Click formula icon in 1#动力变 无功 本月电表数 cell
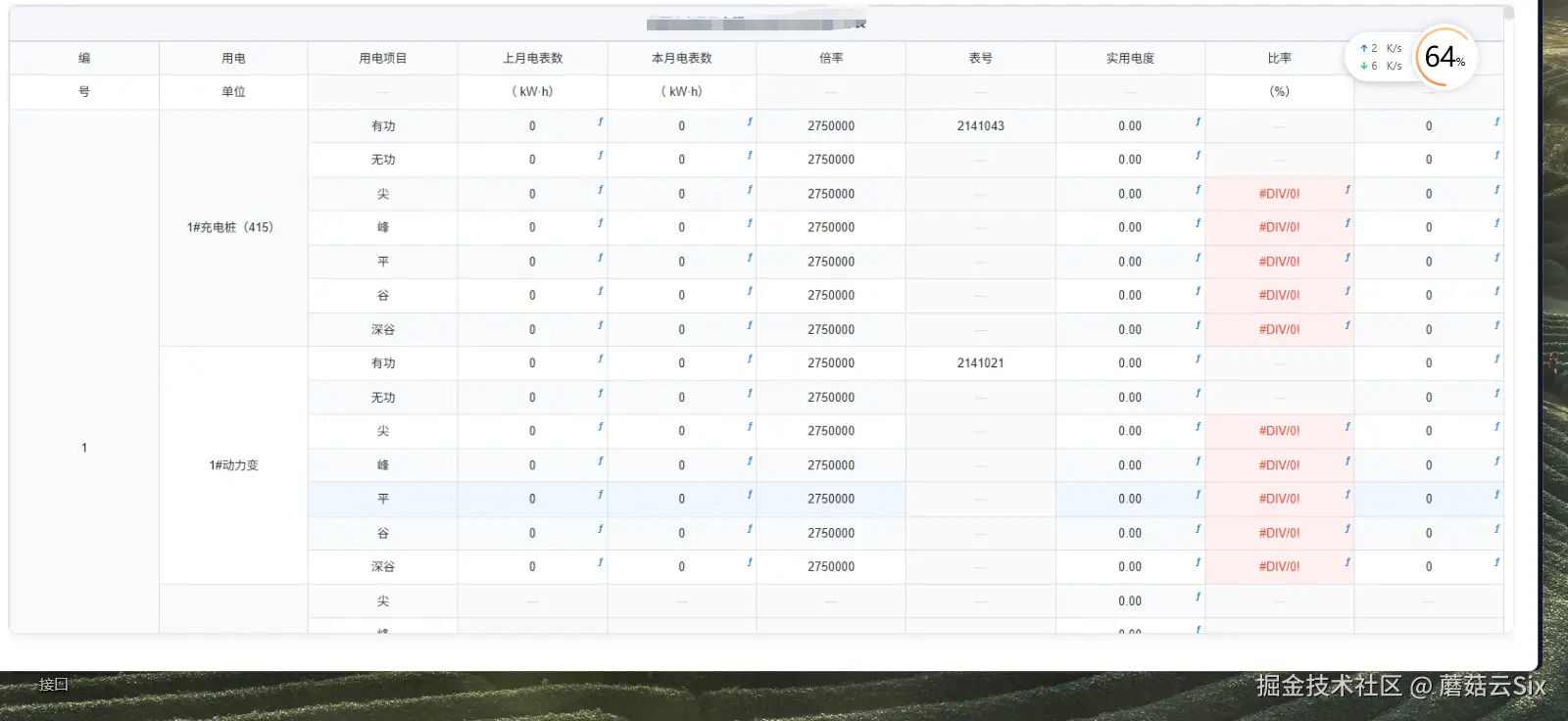Viewport: 1568px width, 721px height. coord(750,393)
